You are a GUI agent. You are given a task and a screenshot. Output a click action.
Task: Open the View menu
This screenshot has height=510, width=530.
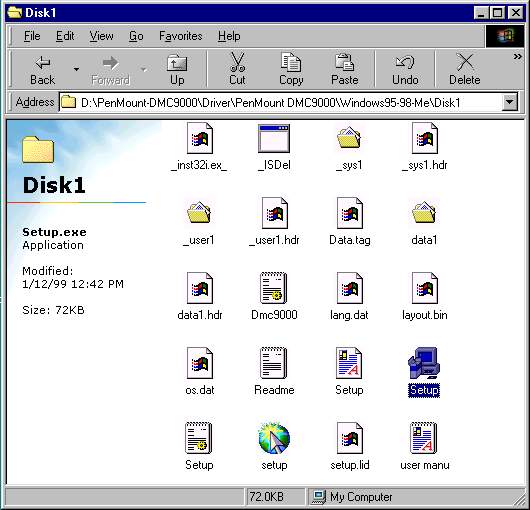(x=101, y=36)
